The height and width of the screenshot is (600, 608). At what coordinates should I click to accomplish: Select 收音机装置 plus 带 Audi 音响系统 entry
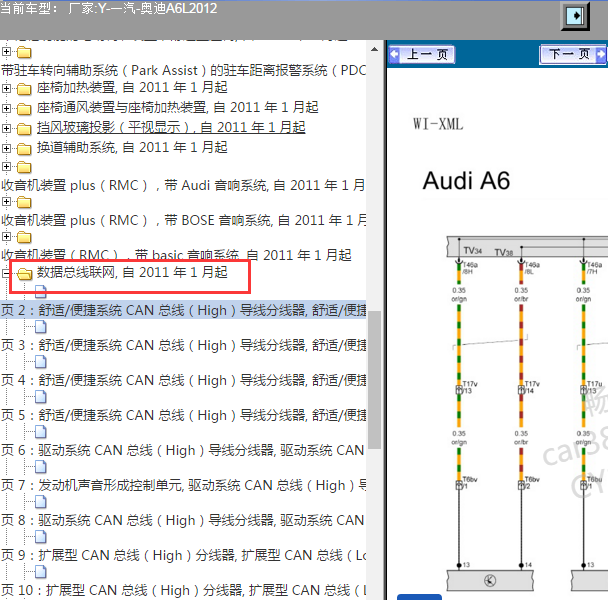[x=183, y=185]
